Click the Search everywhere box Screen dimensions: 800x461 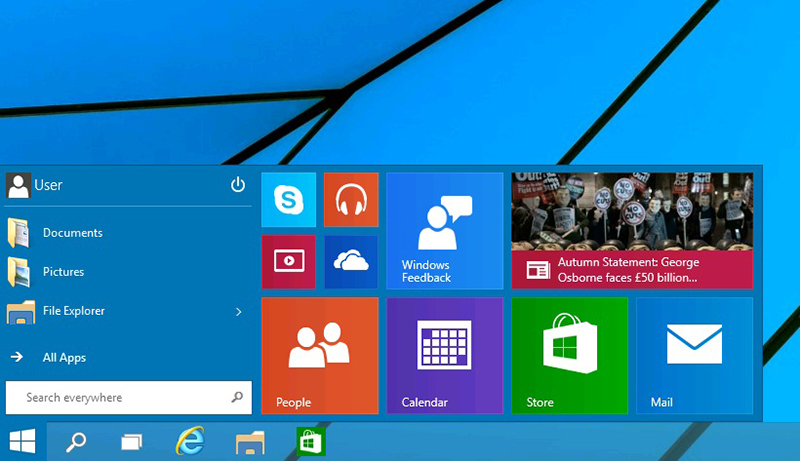[129, 397]
